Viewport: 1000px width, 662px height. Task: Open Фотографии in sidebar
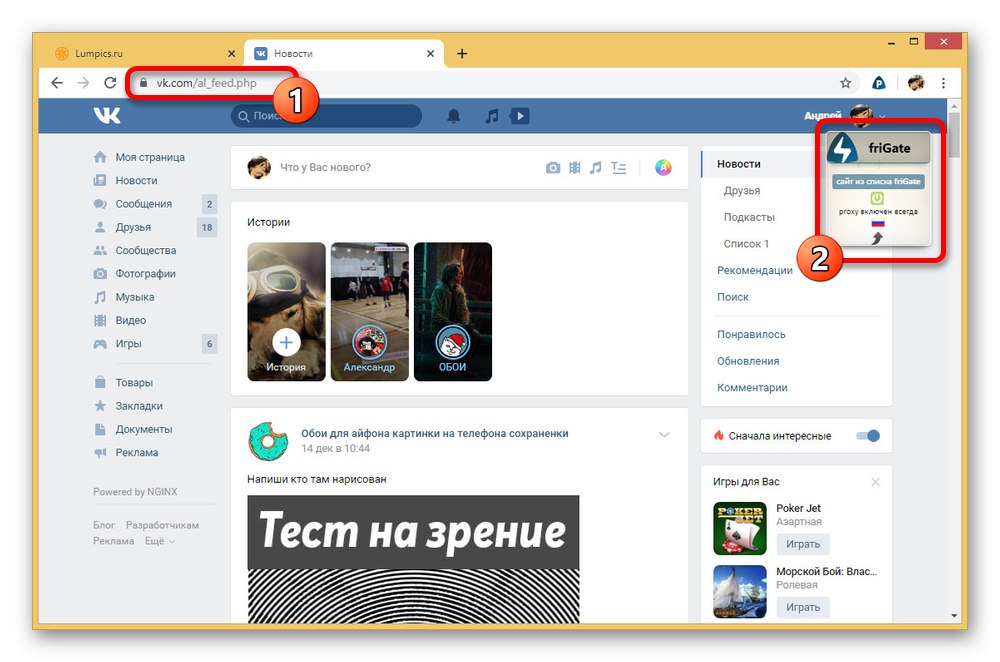pyautogui.click(x=145, y=274)
